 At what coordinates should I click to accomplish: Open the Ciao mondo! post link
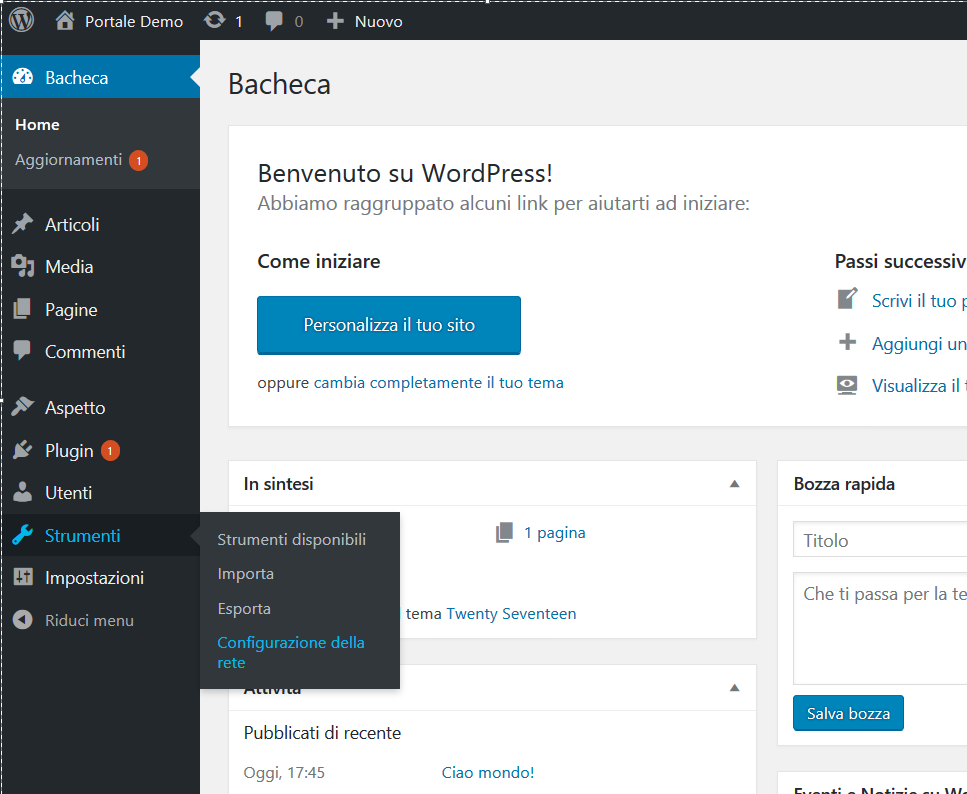point(488,772)
